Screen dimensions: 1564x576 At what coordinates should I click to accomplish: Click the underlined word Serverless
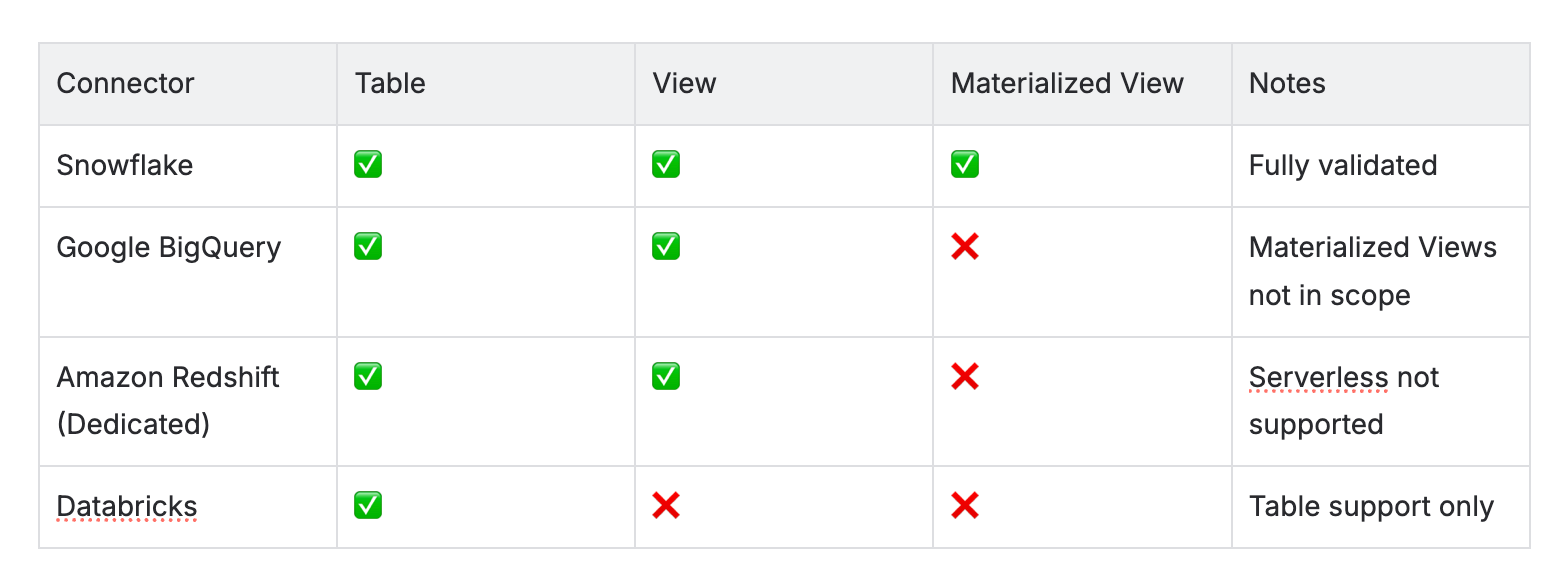pyautogui.click(x=1318, y=378)
